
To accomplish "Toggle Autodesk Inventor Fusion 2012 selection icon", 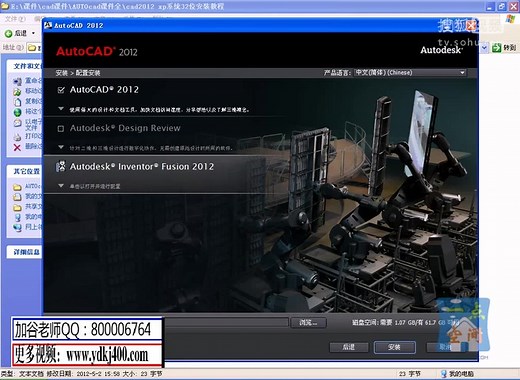I will [61, 166].
